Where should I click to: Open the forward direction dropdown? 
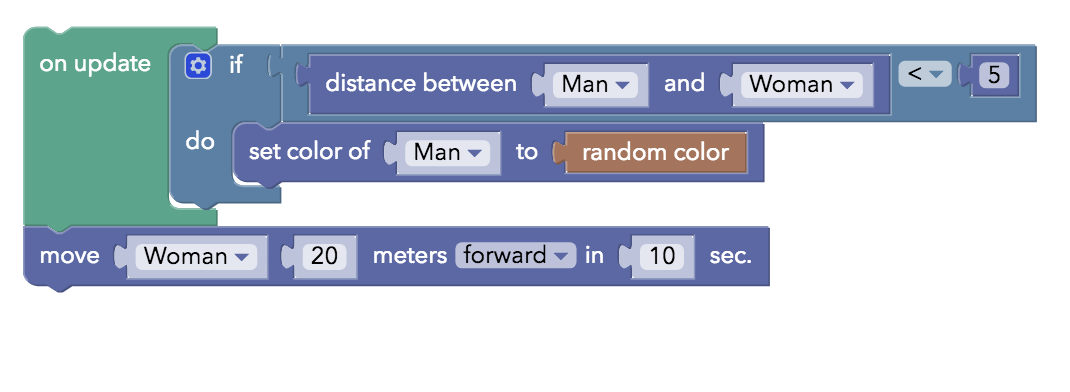515,255
